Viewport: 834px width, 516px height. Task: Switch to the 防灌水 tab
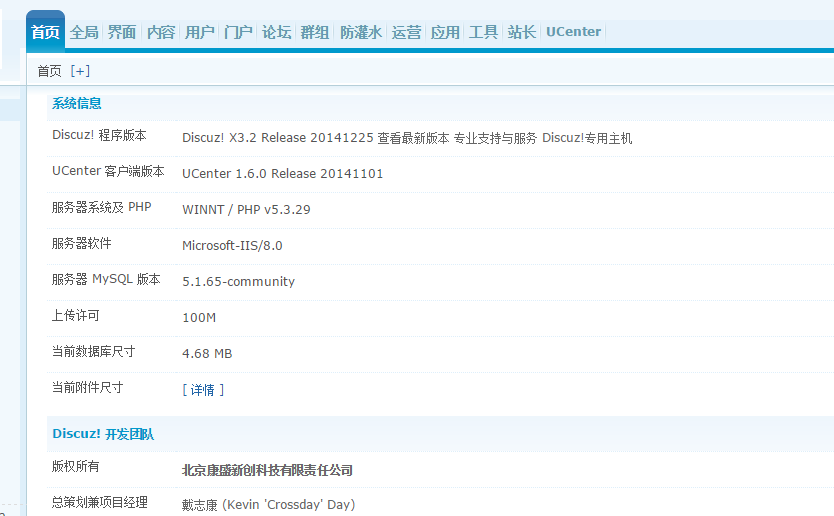pos(361,32)
